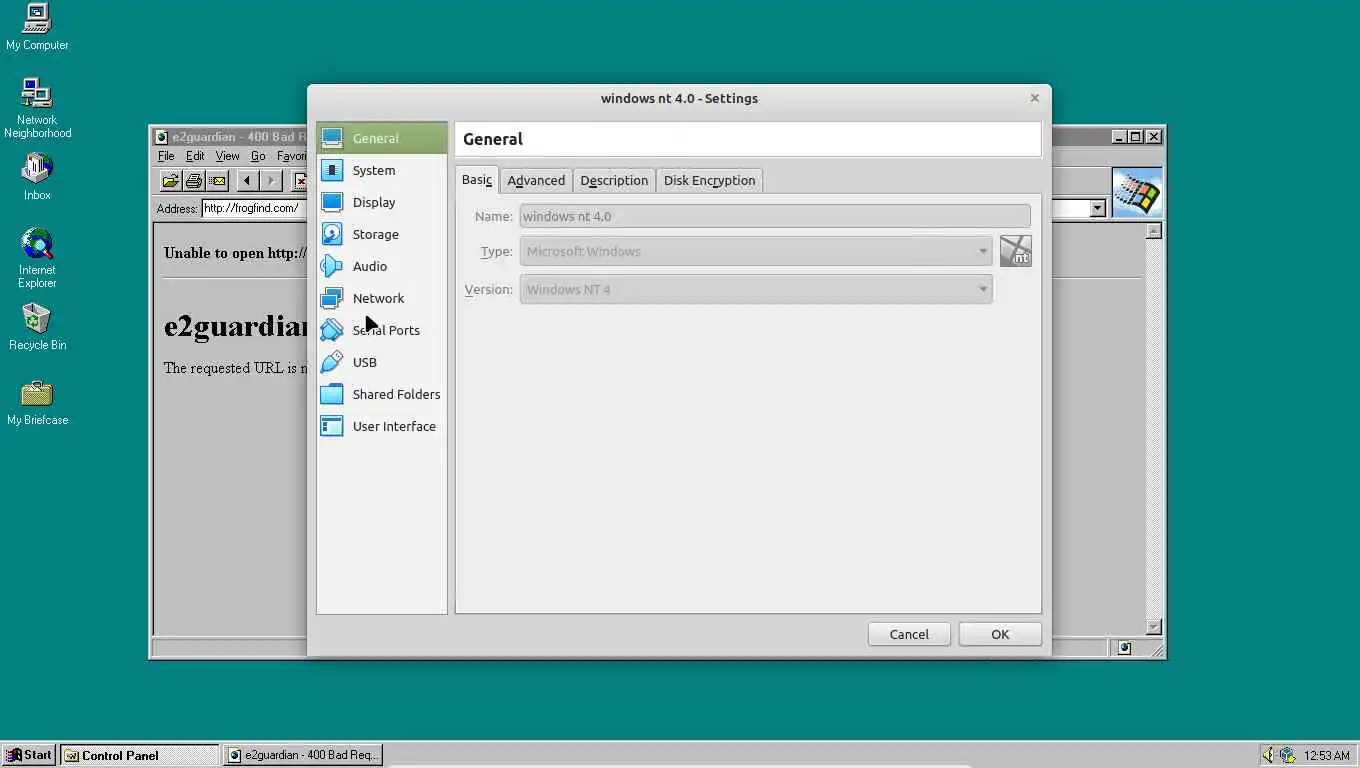
Task: Open the Shared Folders settings category
Action: point(382,394)
